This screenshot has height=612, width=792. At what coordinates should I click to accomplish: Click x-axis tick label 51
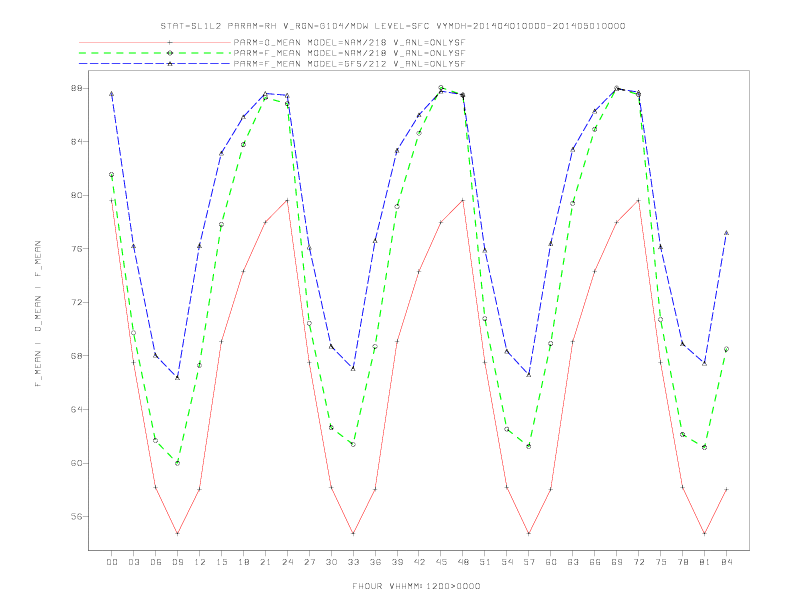(x=485, y=562)
